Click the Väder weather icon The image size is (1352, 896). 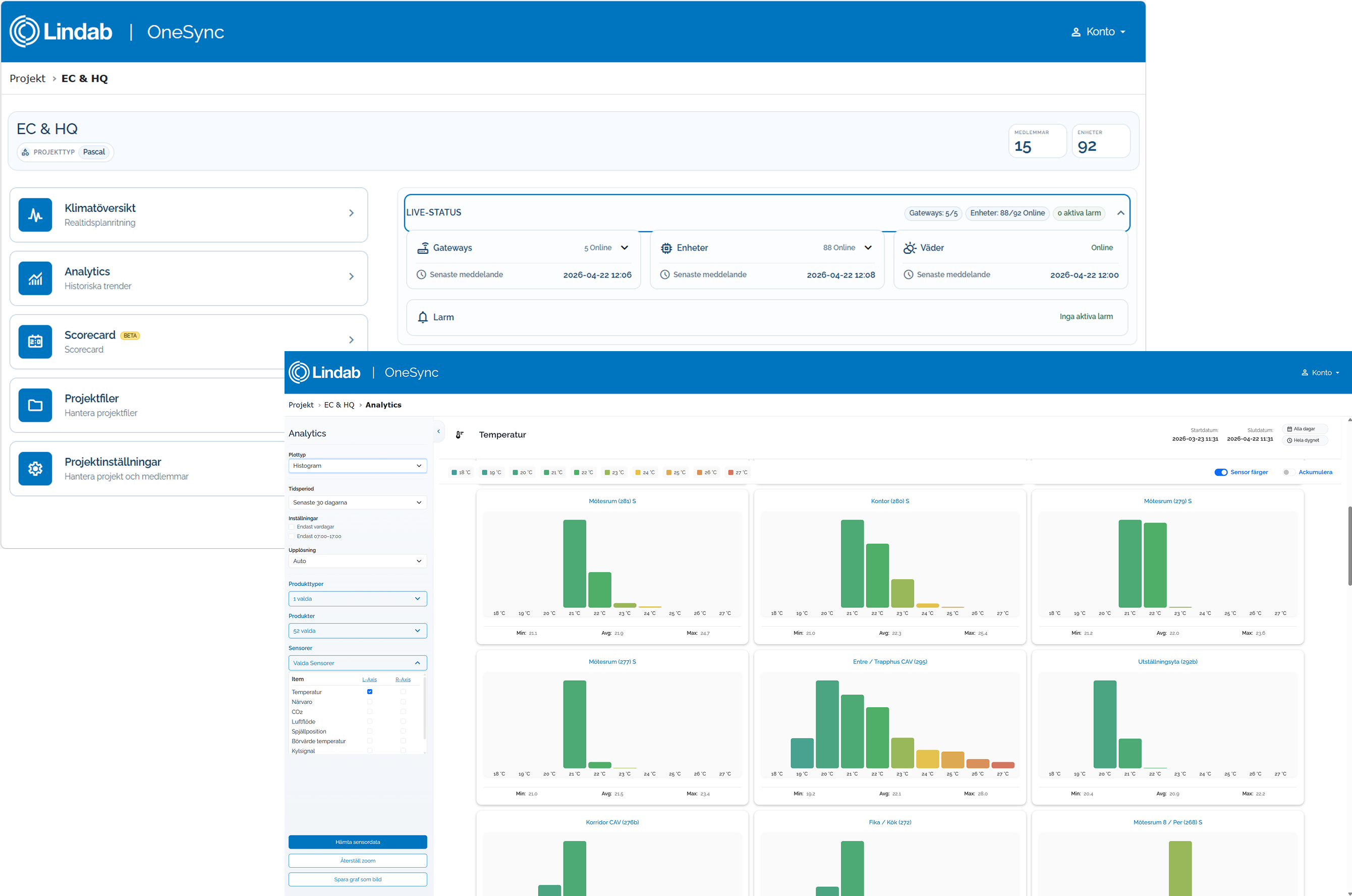click(x=909, y=248)
